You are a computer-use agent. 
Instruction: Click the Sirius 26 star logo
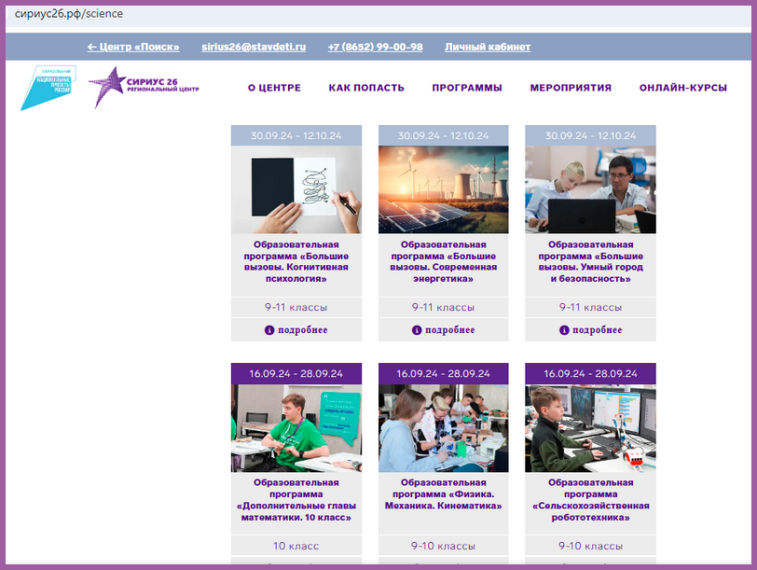click(144, 87)
